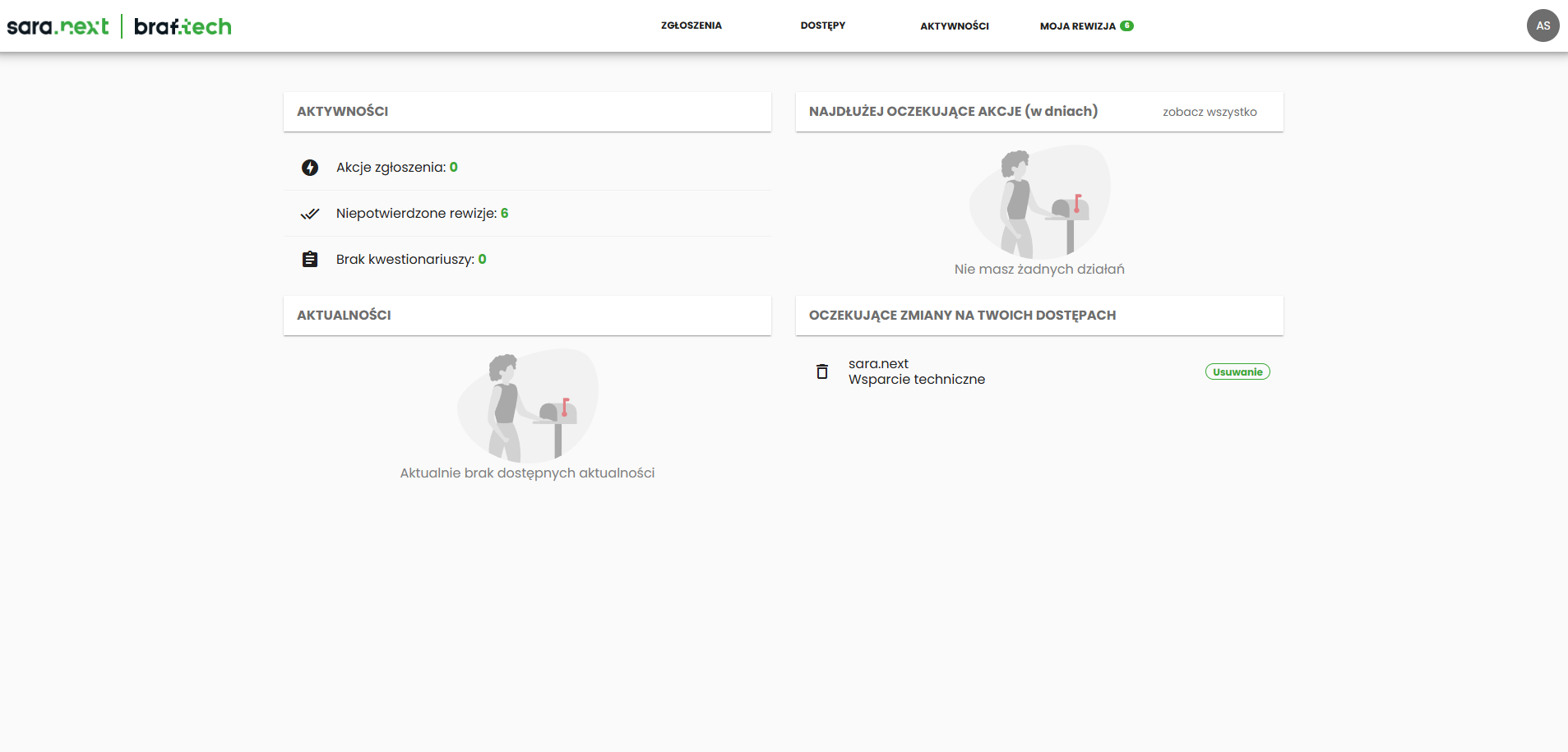This screenshot has width=1568, height=752.
Task: Open the Zgłoszenia menu
Action: [691, 25]
